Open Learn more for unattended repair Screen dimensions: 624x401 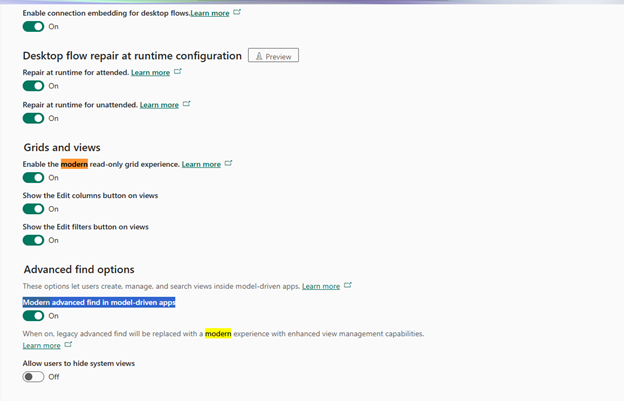(159, 105)
